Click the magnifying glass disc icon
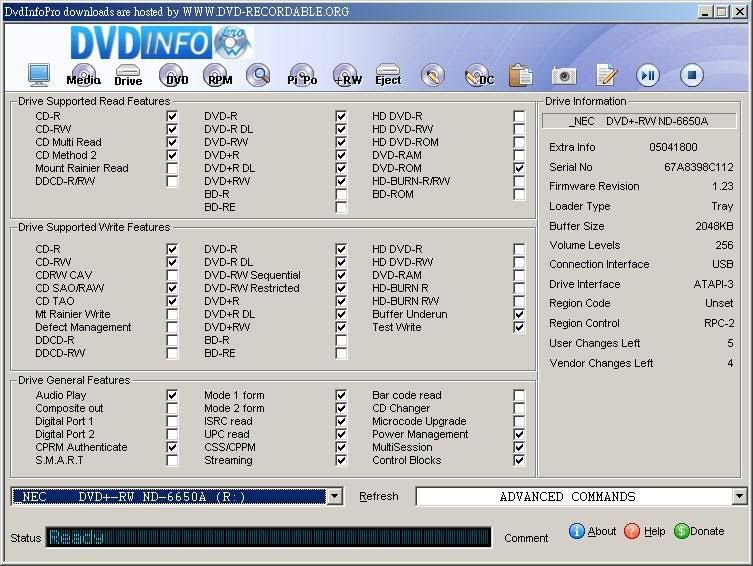Screen dimensions: 753x566 pyautogui.click(x=258, y=75)
